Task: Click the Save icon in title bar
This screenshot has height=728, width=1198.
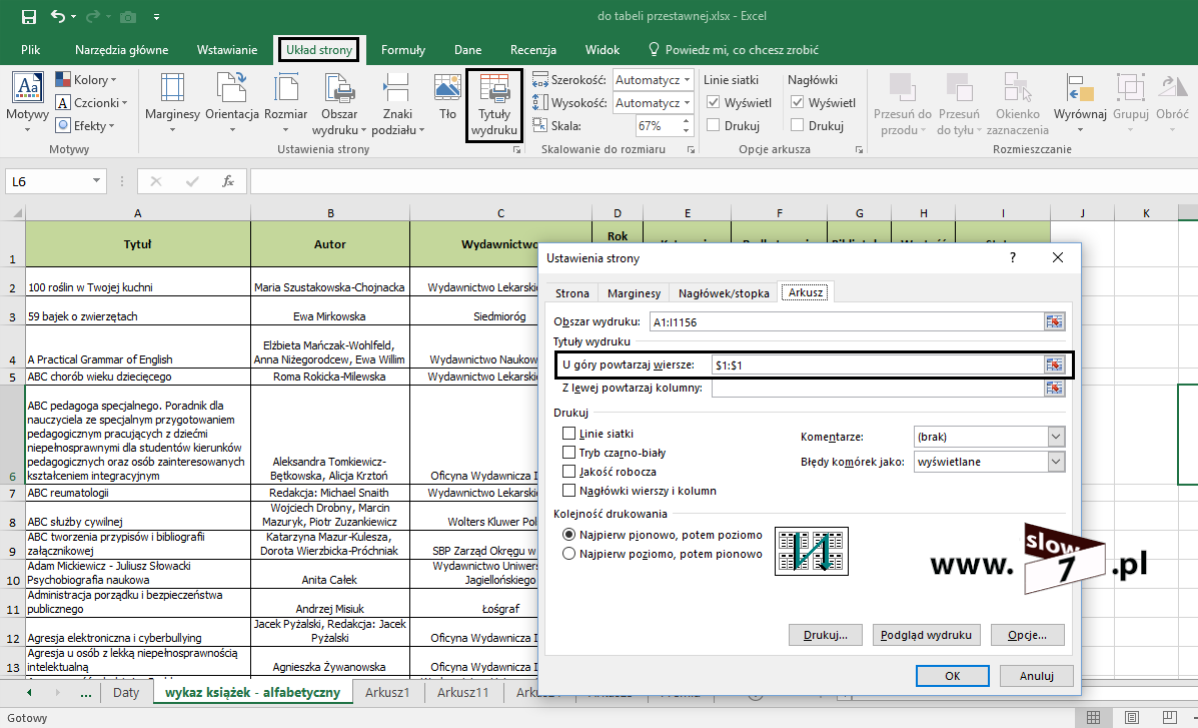Action: click(28, 16)
